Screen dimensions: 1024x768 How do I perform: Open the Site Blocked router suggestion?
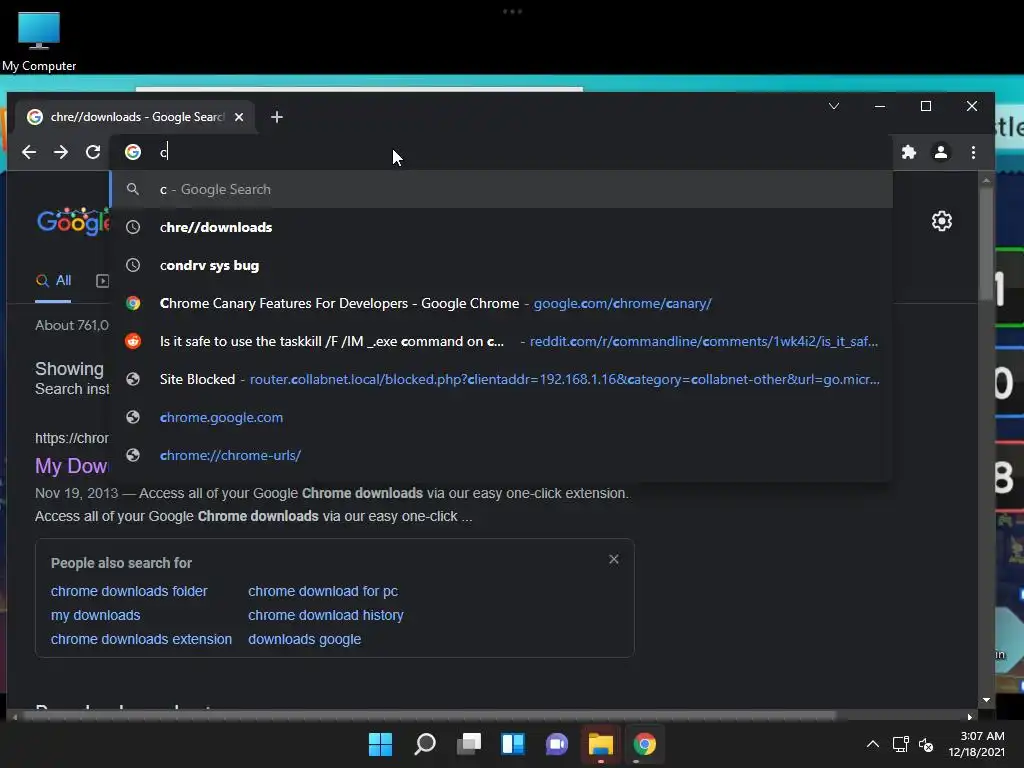click(502, 379)
